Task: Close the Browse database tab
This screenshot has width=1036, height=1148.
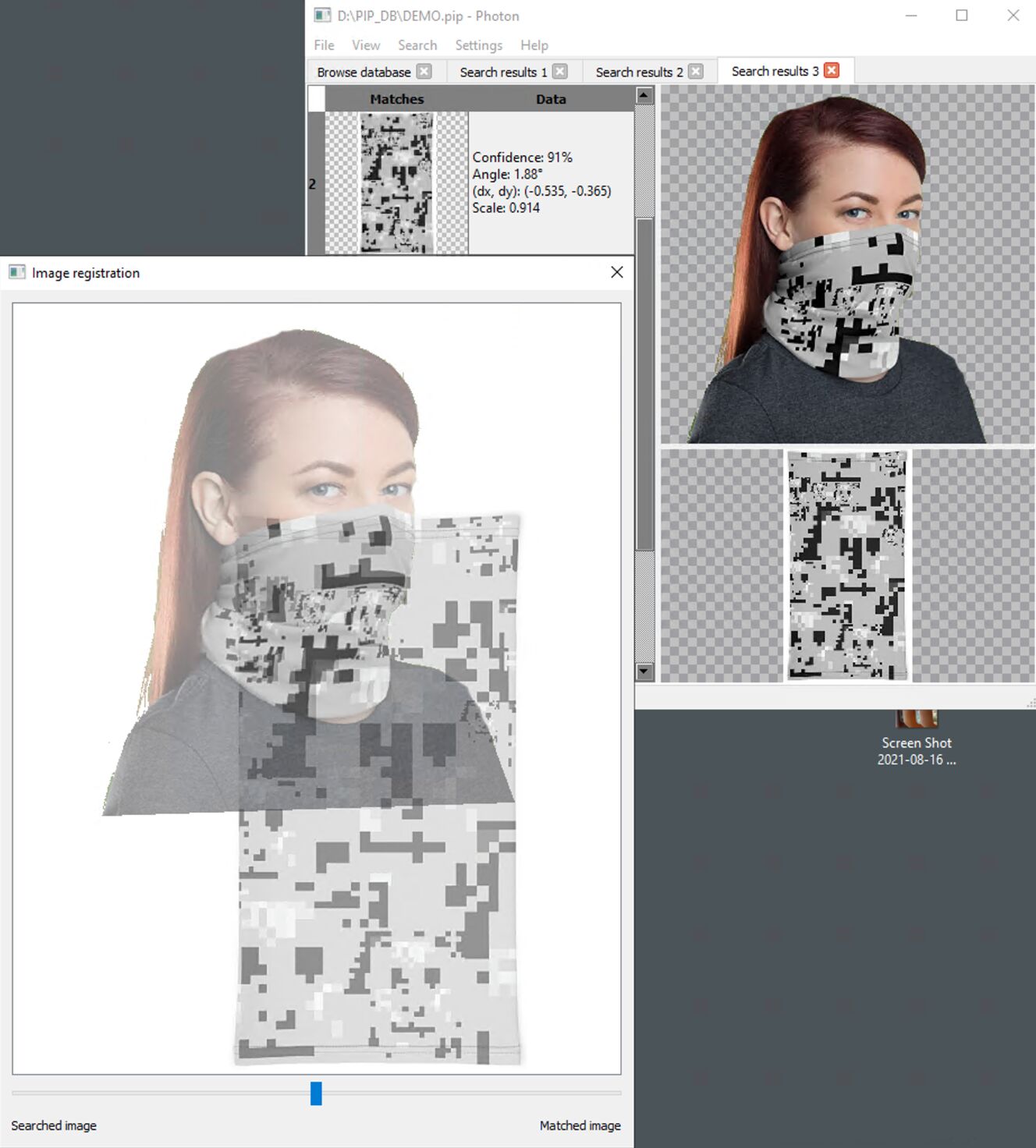Action: pyautogui.click(x=424, y=71)
